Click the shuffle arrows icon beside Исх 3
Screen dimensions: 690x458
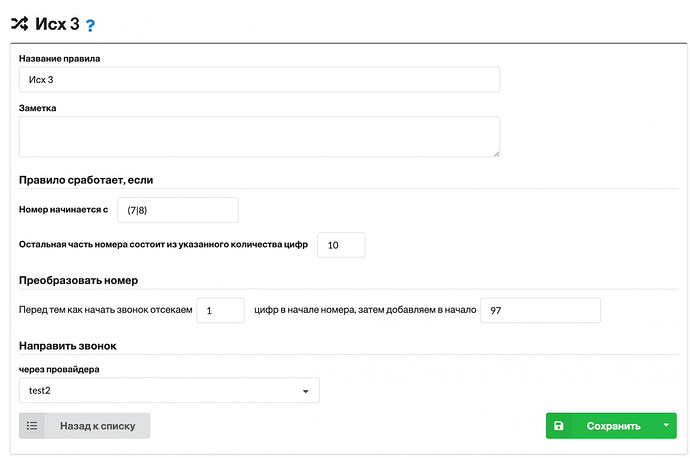click(20, 23)
